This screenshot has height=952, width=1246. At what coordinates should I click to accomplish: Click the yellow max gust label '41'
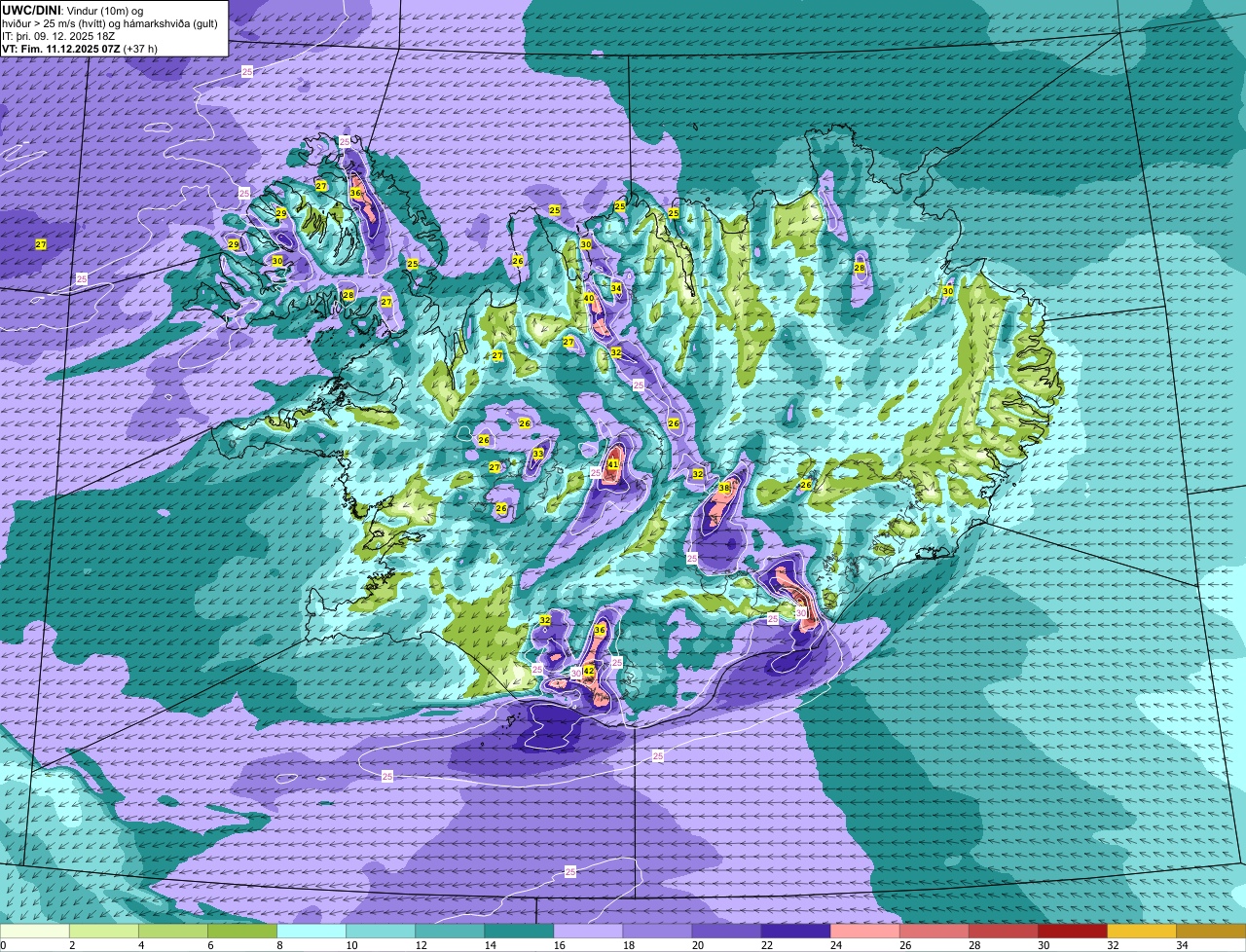click(612, 464)
